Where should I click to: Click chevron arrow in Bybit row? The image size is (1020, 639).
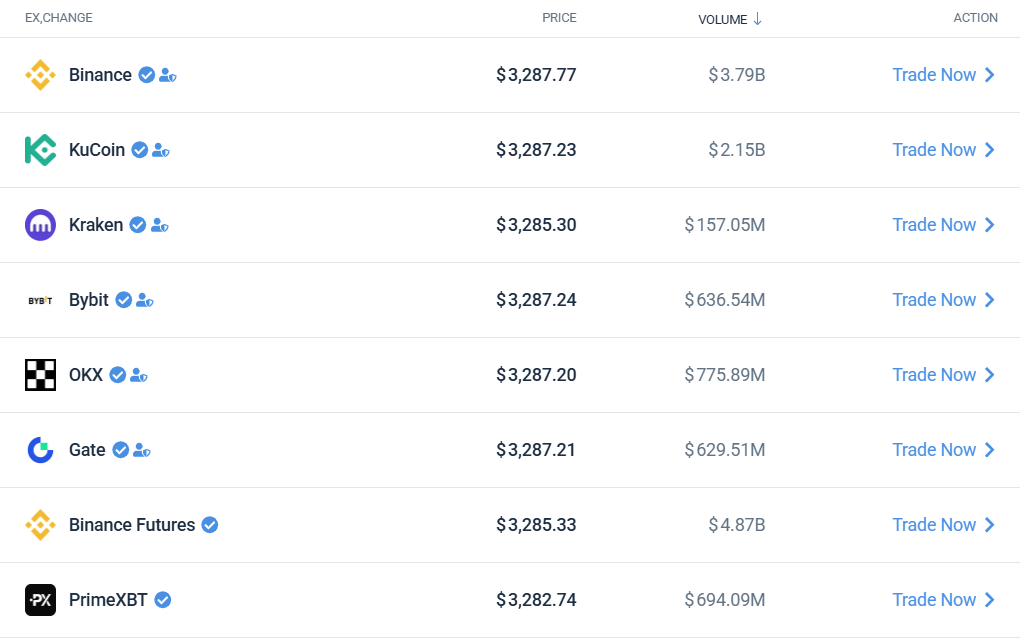pos(990,300)
